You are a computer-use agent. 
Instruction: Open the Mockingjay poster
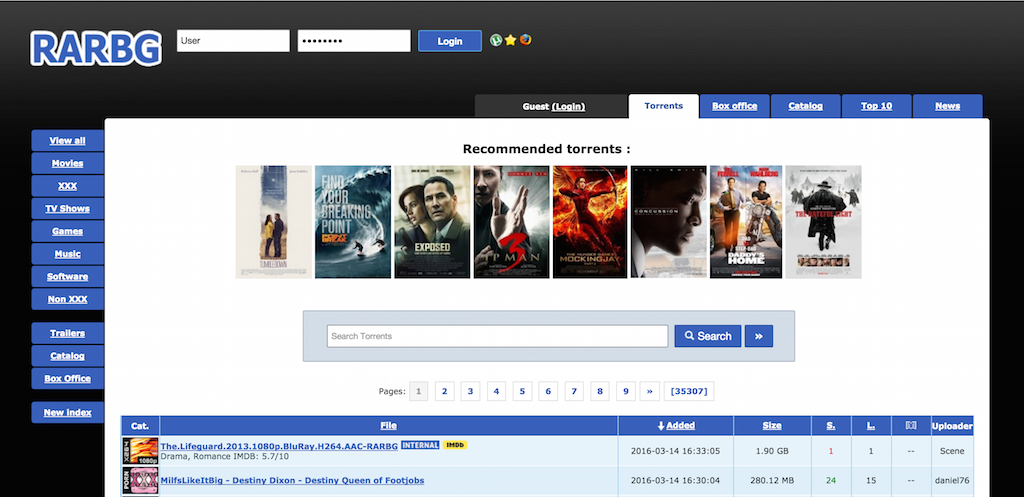(x=590, y=221)
